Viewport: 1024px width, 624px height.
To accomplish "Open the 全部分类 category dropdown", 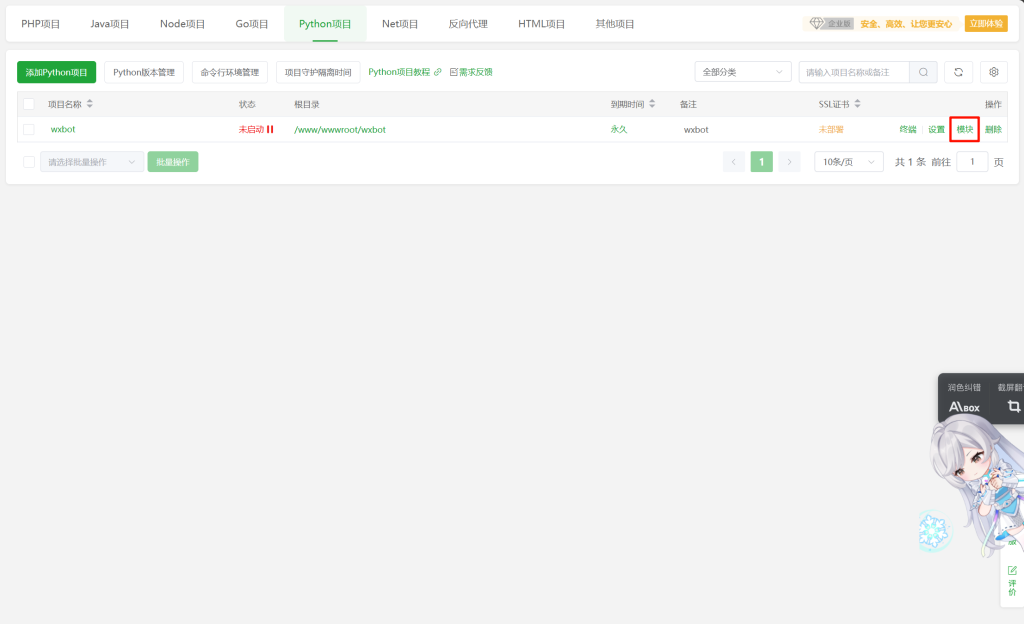I will (742, 72).
